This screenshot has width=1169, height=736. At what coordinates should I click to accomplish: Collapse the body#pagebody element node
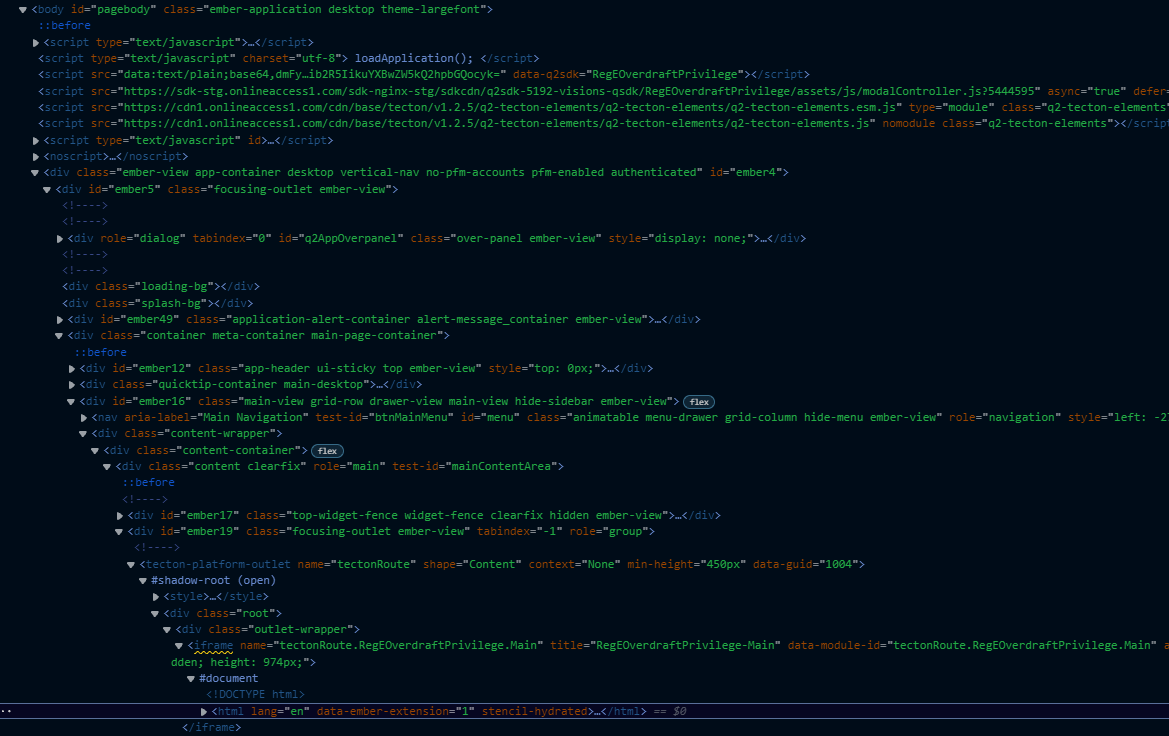point(23,10)
